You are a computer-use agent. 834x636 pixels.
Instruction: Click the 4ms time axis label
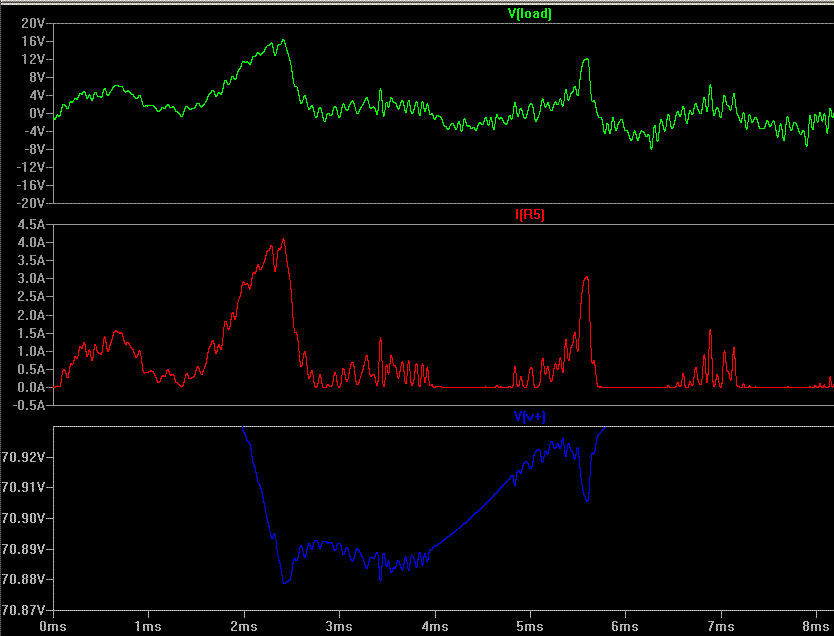pos(435,626)
